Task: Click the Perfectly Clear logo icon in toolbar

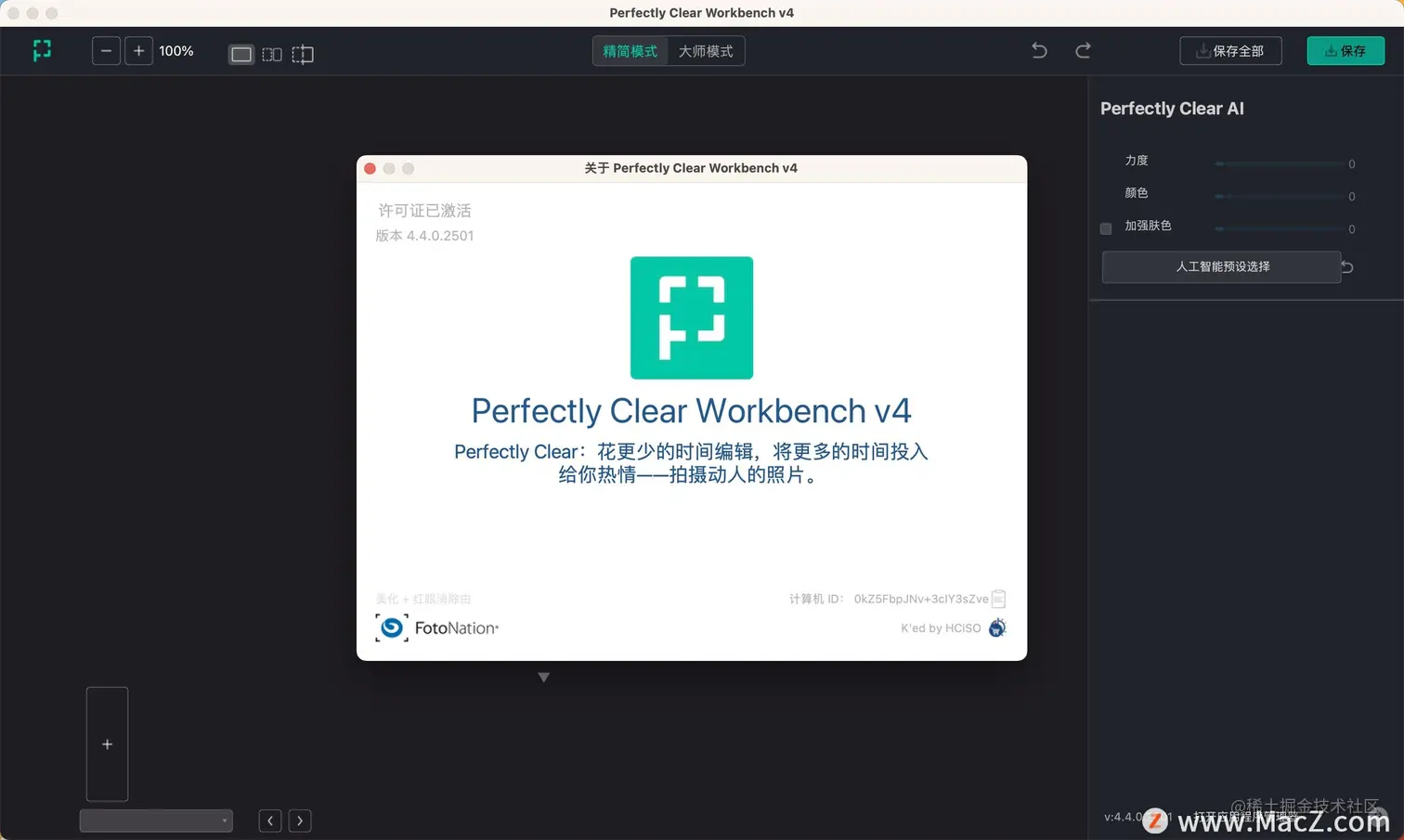Action: pos(42,50)
